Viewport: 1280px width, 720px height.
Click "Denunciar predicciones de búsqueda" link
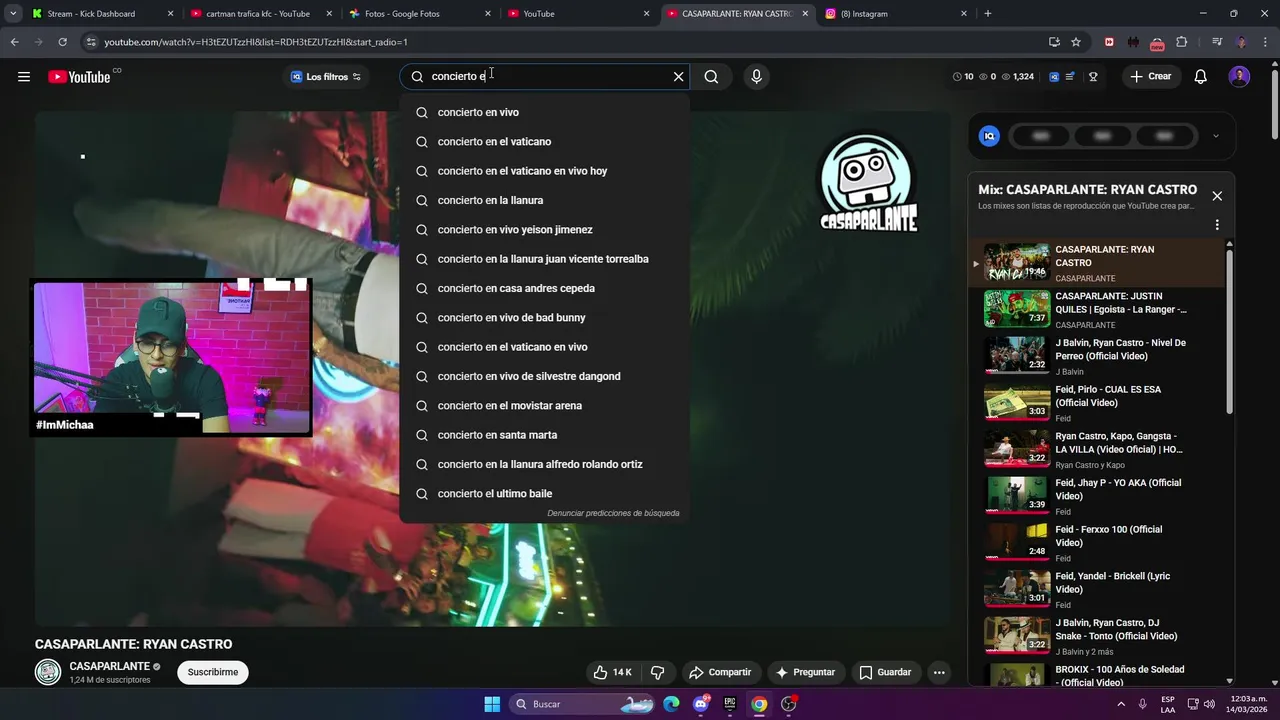(613, 513)
